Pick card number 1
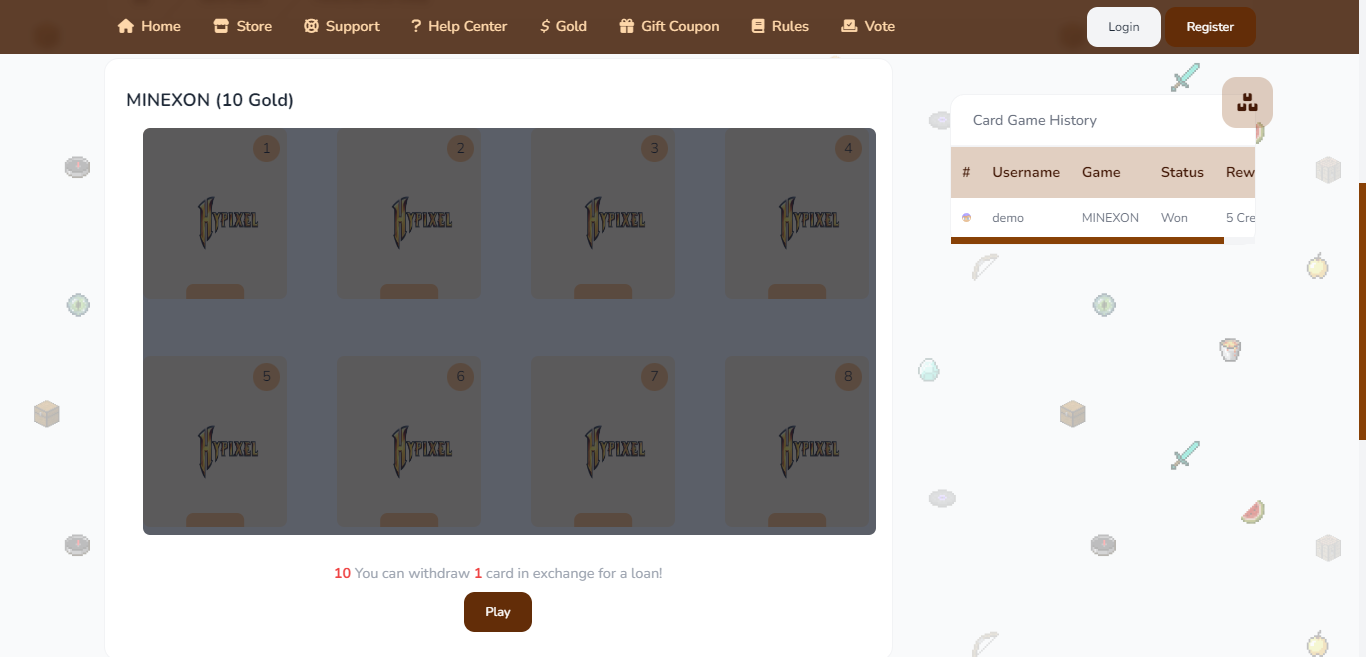The width and height of the screenshot is (1366, 657). [215, 213]
